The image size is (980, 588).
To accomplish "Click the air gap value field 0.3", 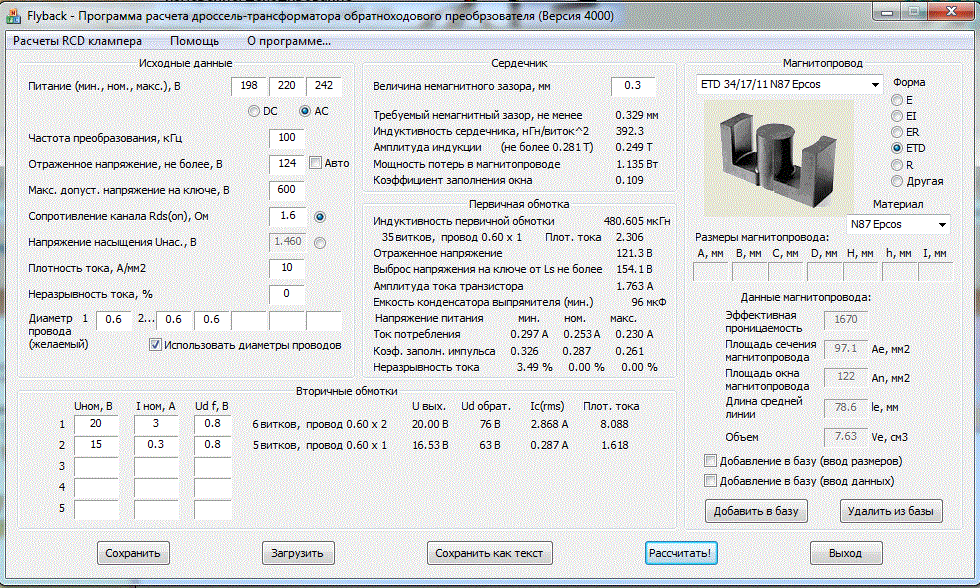I will pyautogui.click(x=632, y=86).
